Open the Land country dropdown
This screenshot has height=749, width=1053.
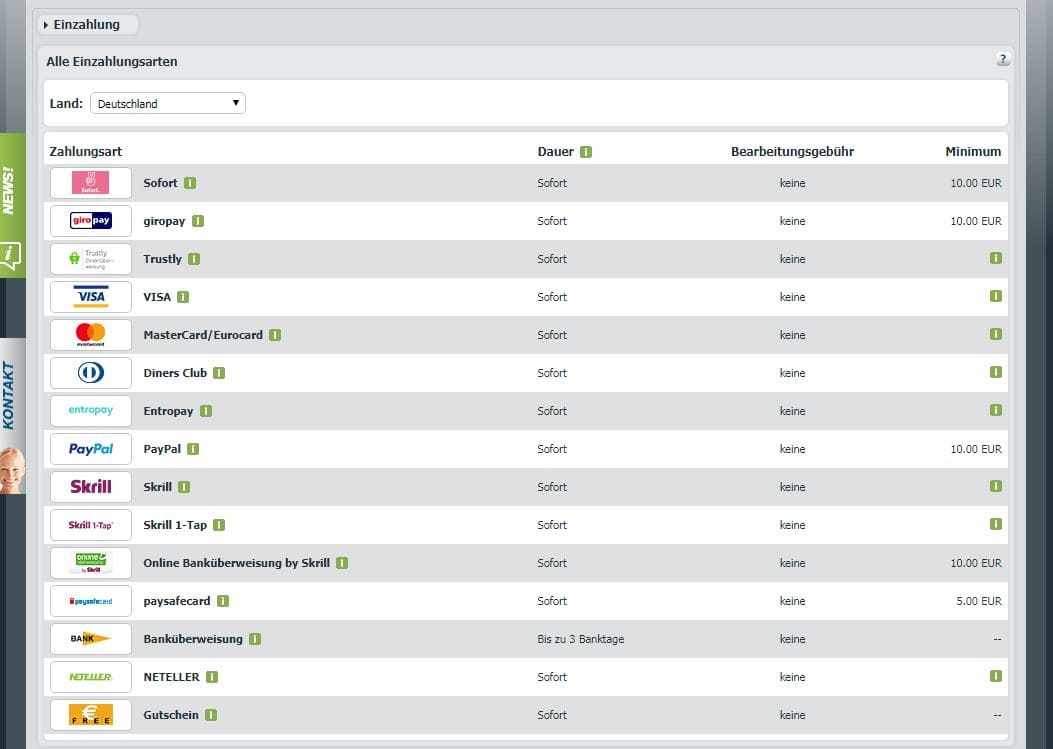click(168, 103)
